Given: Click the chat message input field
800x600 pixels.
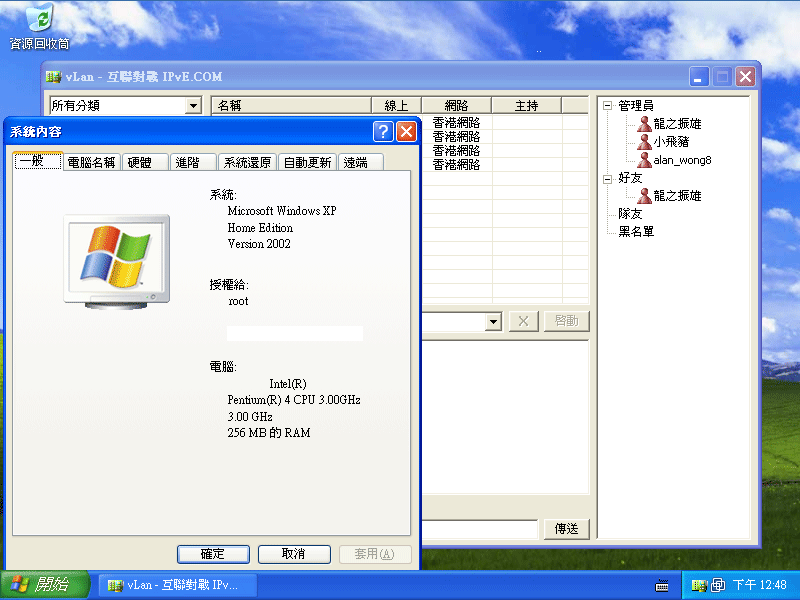Looking at the screenshot, I should (x=480, y=529).
